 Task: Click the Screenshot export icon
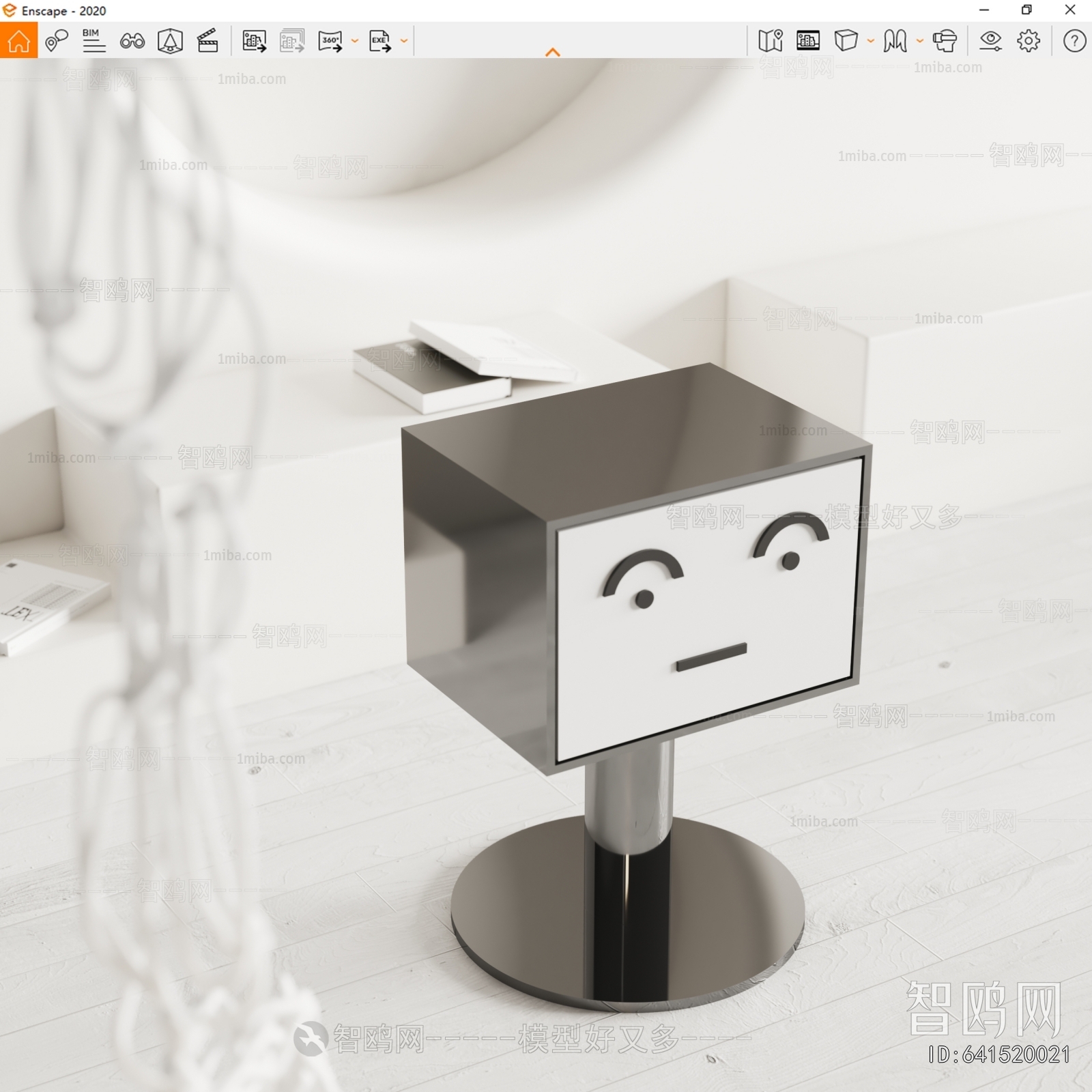point(255,41)
